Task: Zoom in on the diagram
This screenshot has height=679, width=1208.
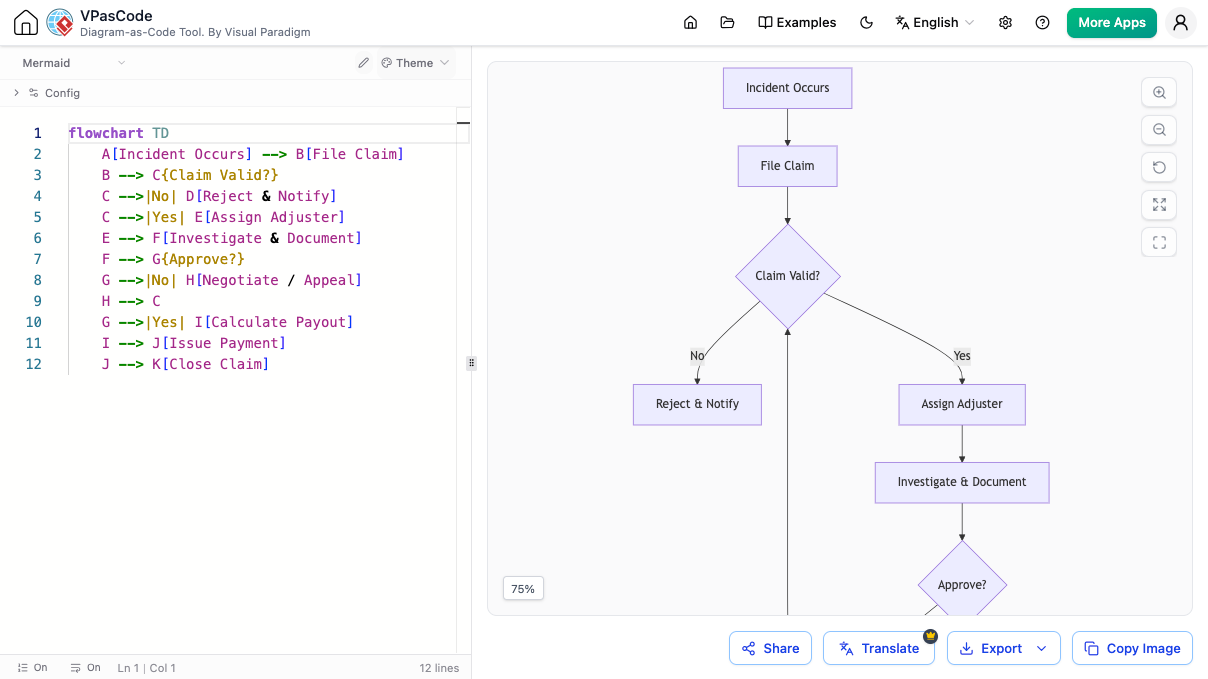Action: pos(1159,92)
